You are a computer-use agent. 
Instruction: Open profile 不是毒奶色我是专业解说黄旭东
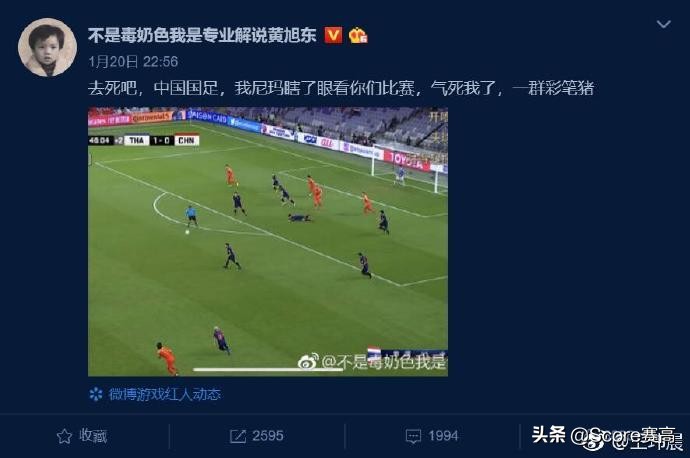tap(202, 35)
